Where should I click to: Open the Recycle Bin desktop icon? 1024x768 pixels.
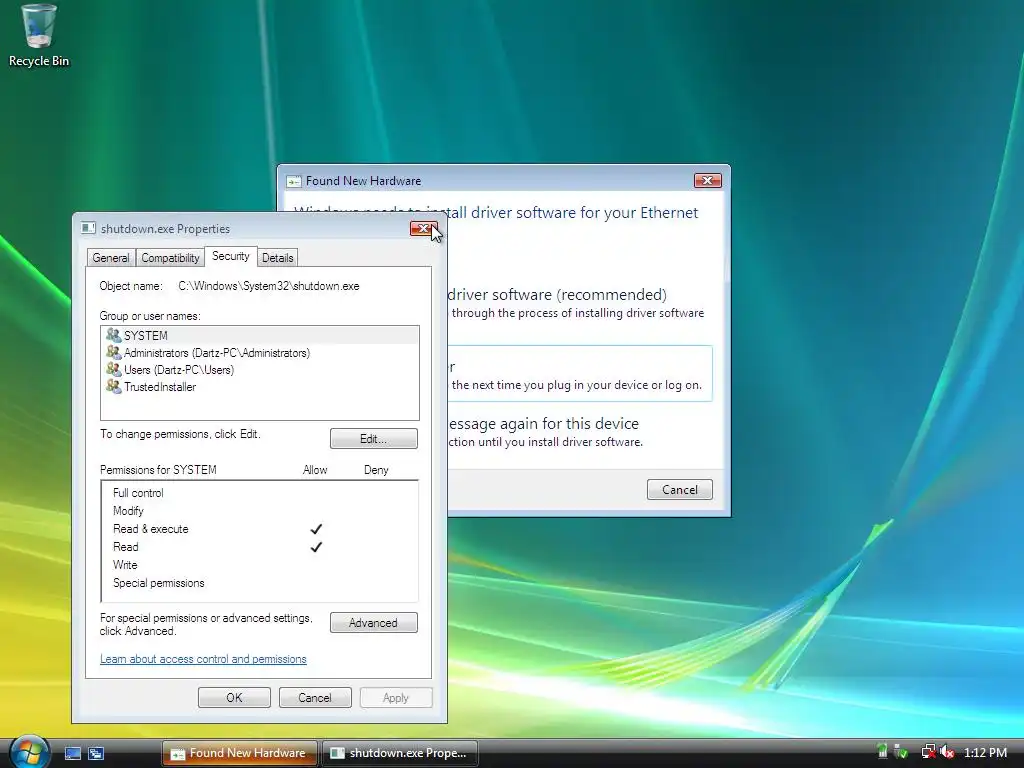[39, 36]
